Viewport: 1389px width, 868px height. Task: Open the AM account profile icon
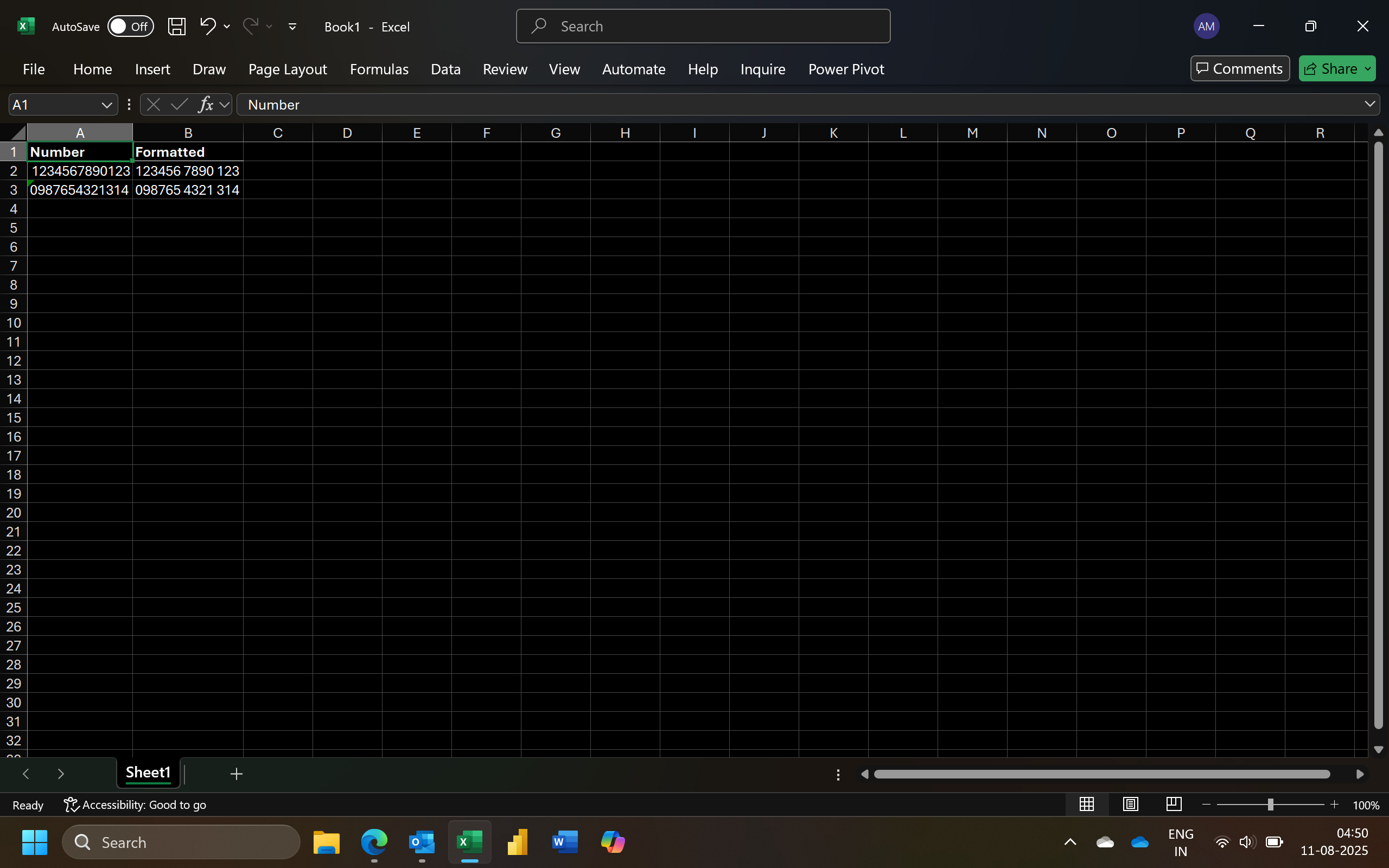point(1206,27)
